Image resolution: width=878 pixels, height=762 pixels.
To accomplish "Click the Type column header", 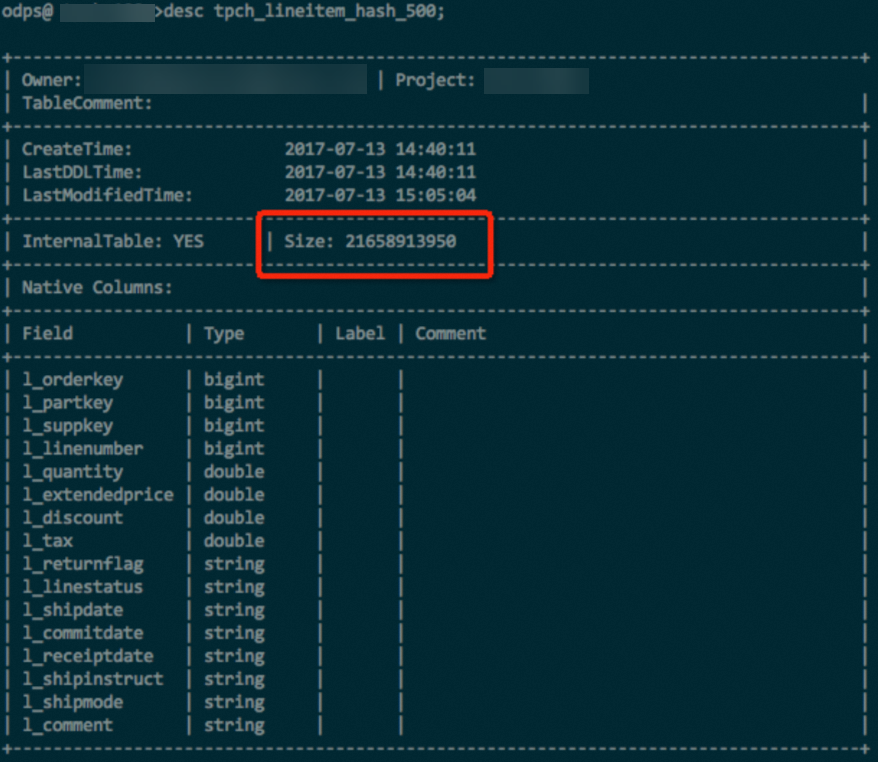I will (x=224, y=333).
